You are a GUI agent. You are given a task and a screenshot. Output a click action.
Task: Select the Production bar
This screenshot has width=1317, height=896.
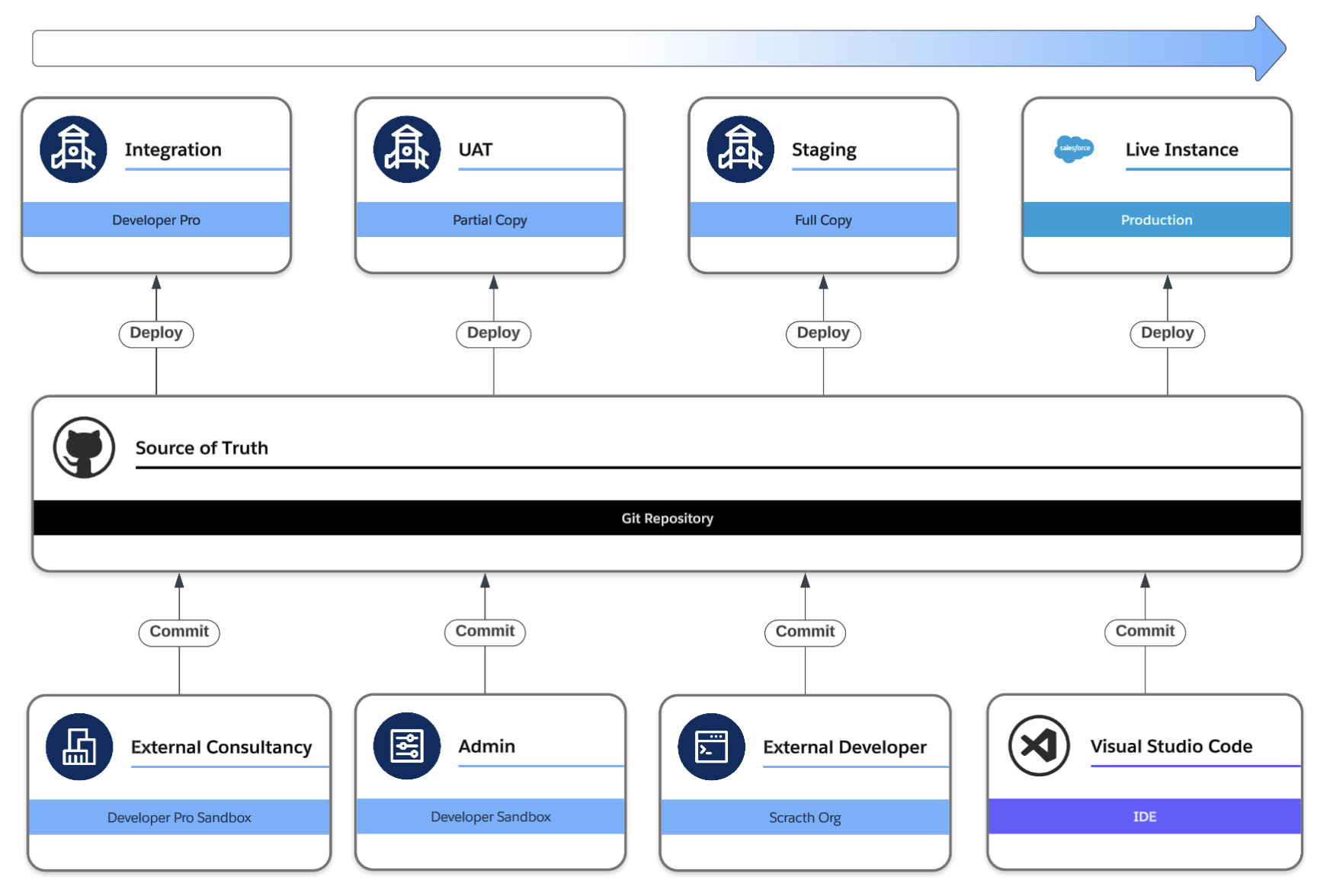pos(1157,219)
